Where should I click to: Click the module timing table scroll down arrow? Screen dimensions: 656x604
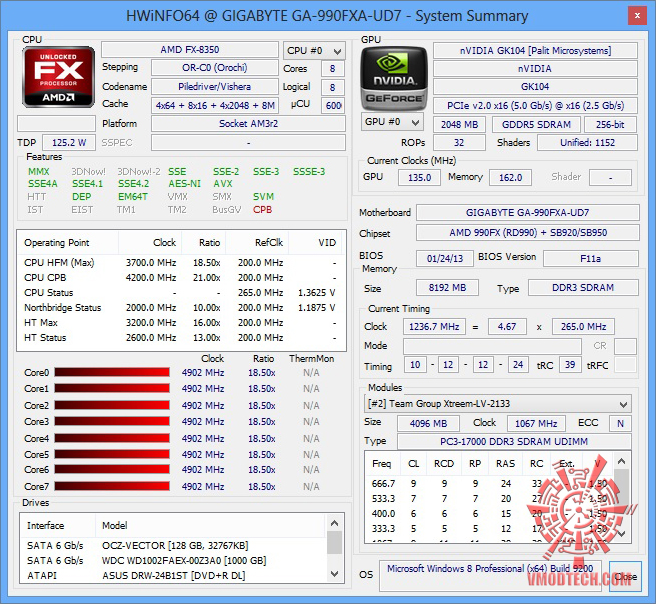coord(622,534)
